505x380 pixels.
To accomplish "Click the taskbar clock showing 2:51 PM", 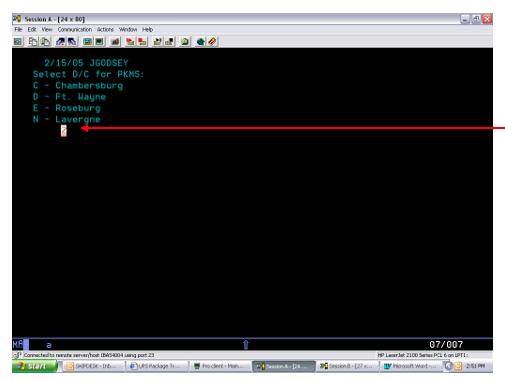I will click(x=476, y=366).
